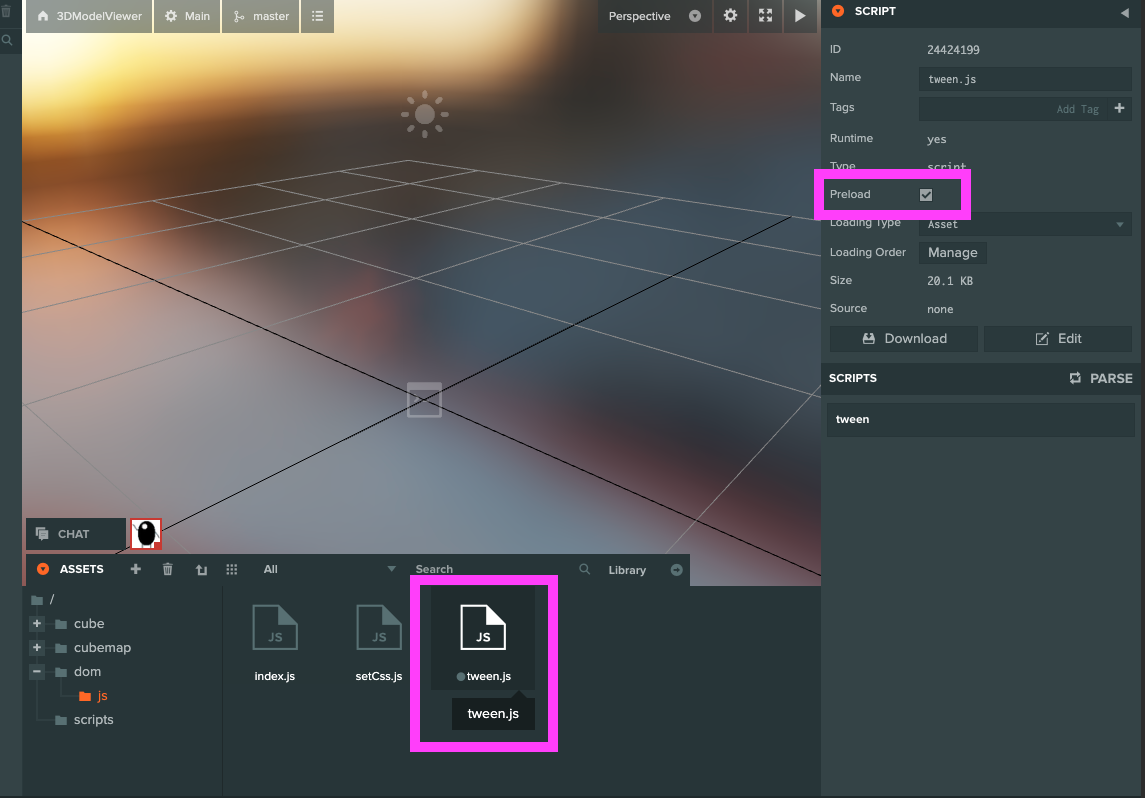Select the tween.js asset file

coord(483,639)
